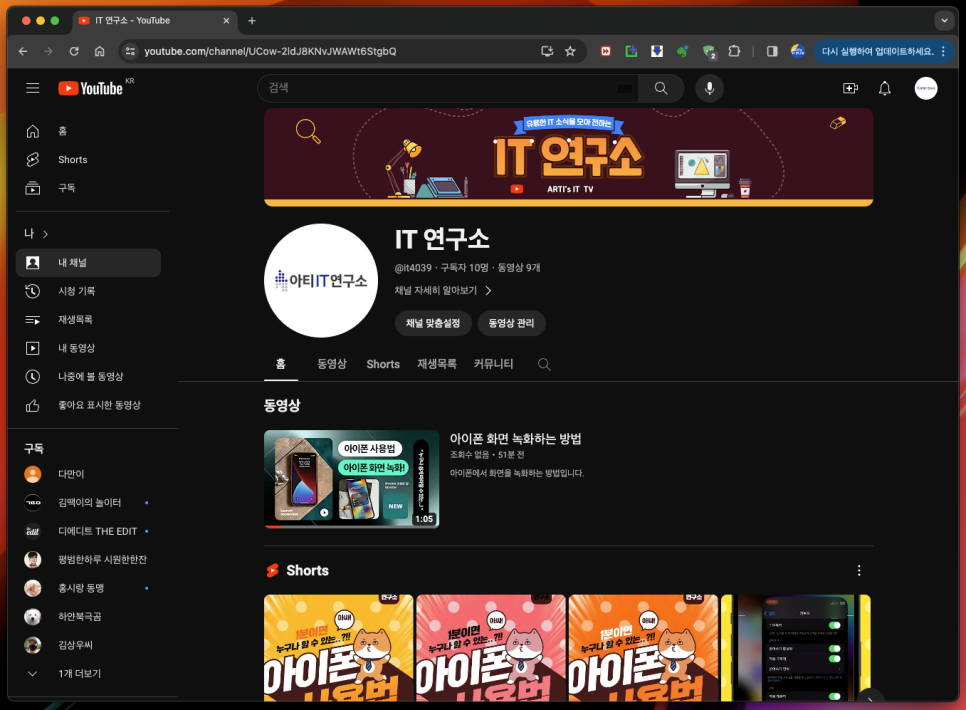Open 나중에 볼 동영상 list

(88, 377)
